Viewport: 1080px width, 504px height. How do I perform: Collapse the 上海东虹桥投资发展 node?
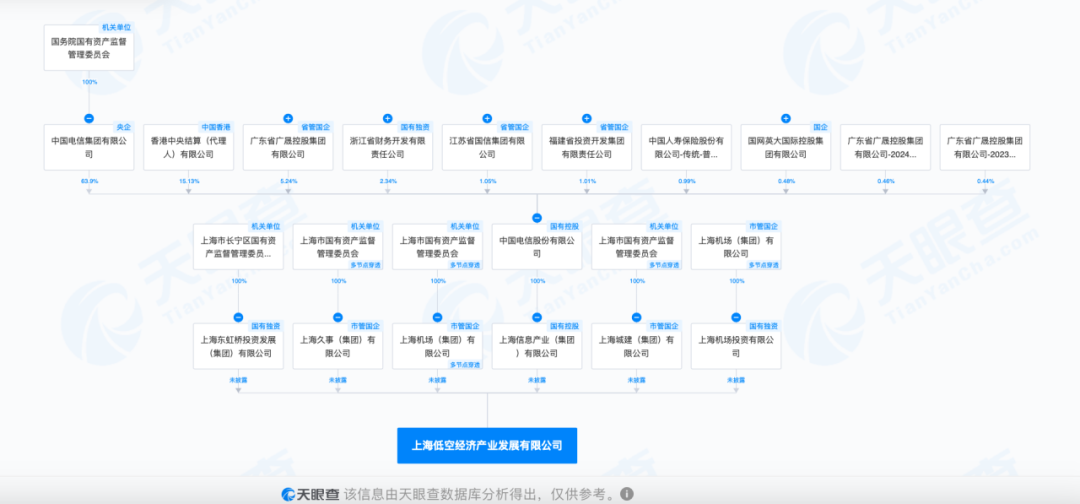238,317
